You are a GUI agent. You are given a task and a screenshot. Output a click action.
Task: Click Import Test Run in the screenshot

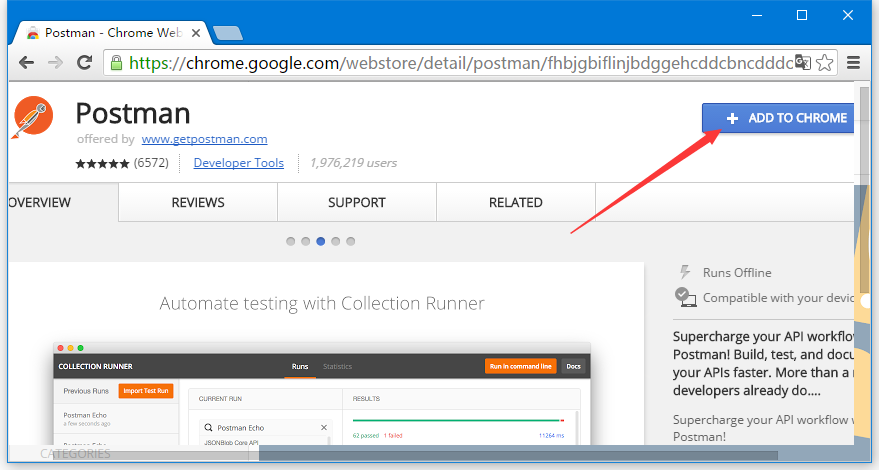click(x=146, y=391)
